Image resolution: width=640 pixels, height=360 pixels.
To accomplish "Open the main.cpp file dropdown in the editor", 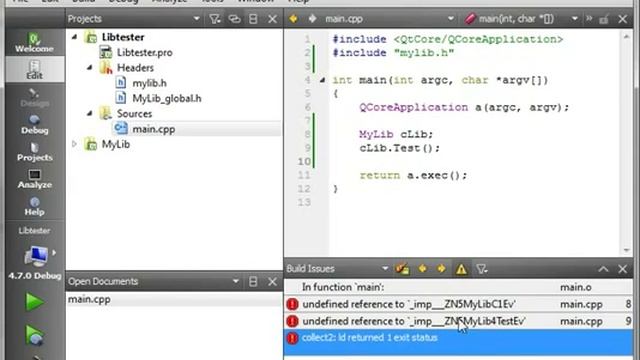I will point(451,19).
